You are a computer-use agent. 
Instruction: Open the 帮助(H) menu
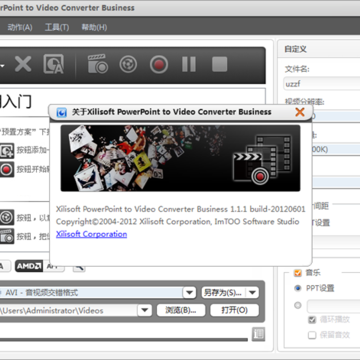point(94,27)
